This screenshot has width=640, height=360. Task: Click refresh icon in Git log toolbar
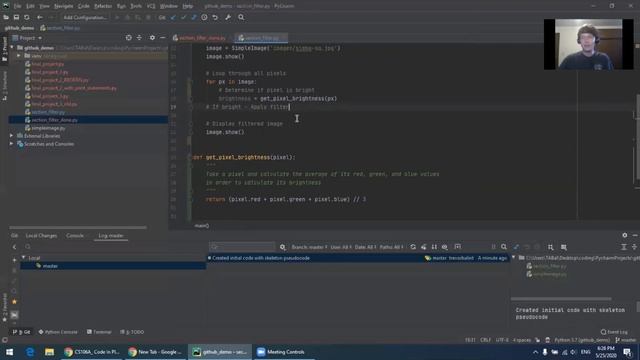tap(413, 247)
